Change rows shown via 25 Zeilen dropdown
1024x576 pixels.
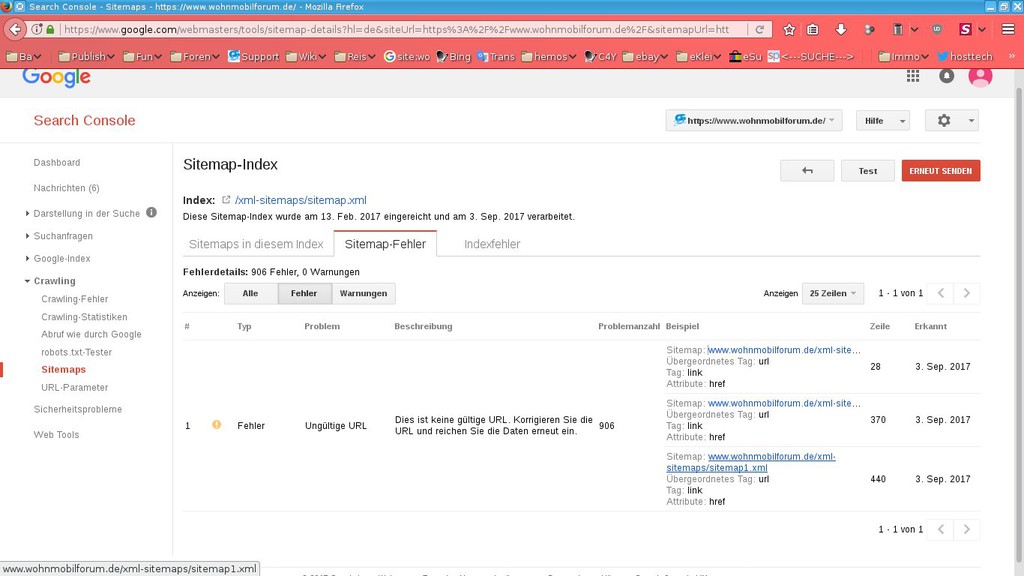pos(833,293)
